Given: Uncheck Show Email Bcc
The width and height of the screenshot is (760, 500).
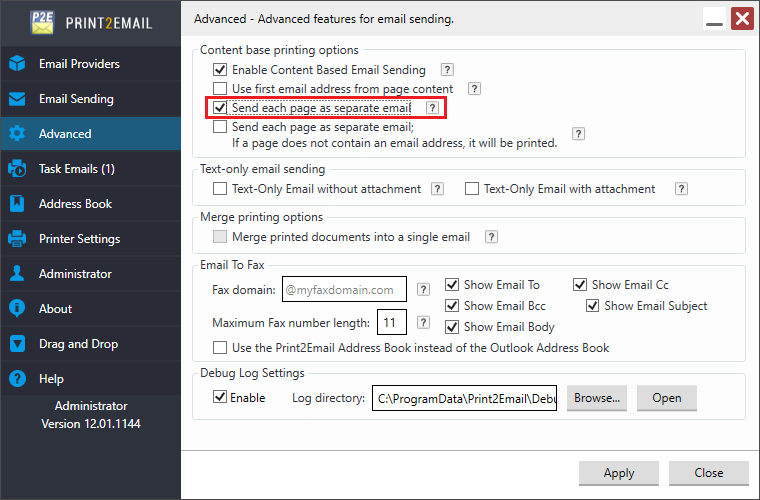Looking at the screenshot, I should [452, 306].
